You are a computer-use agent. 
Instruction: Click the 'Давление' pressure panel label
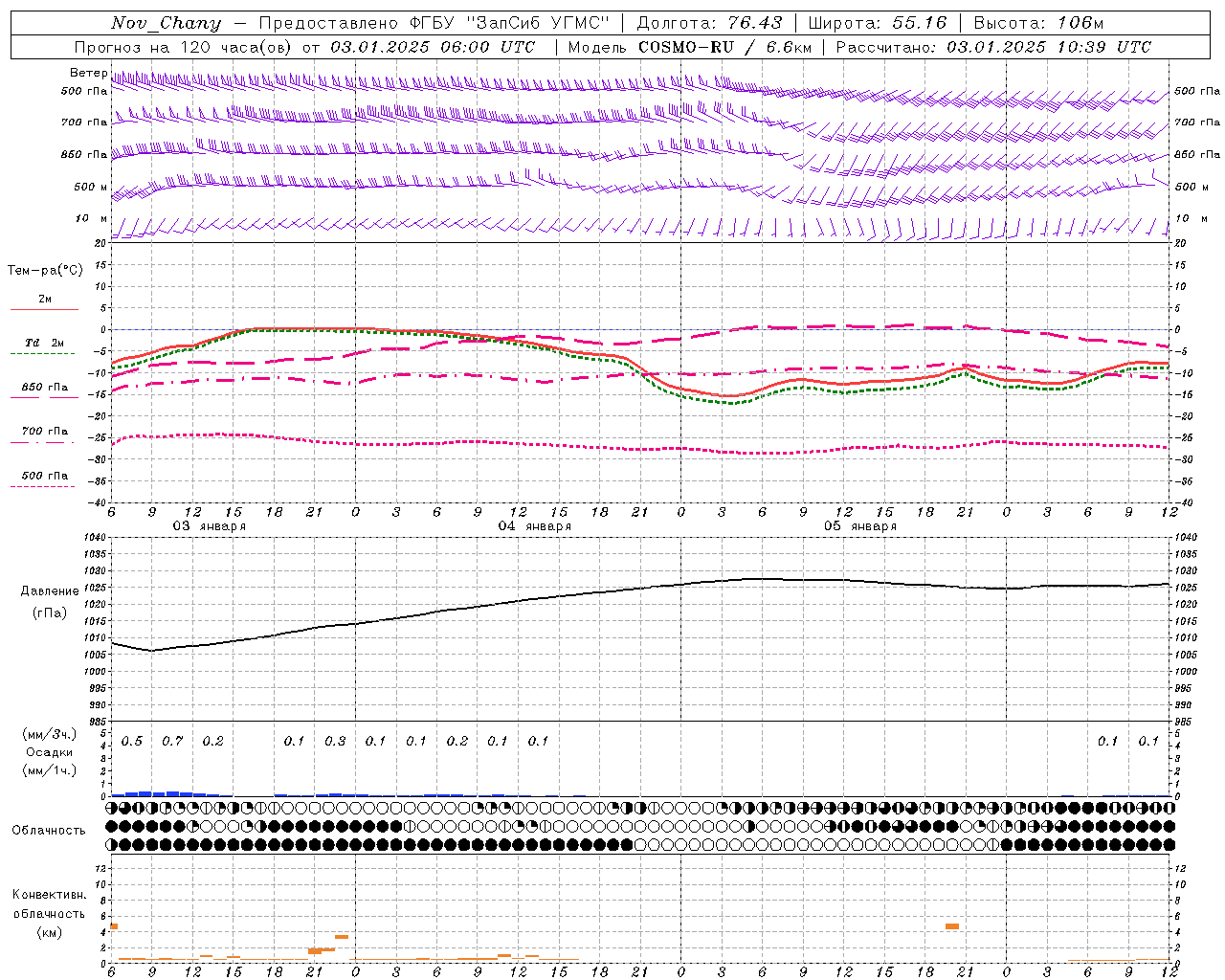(50, 591)
